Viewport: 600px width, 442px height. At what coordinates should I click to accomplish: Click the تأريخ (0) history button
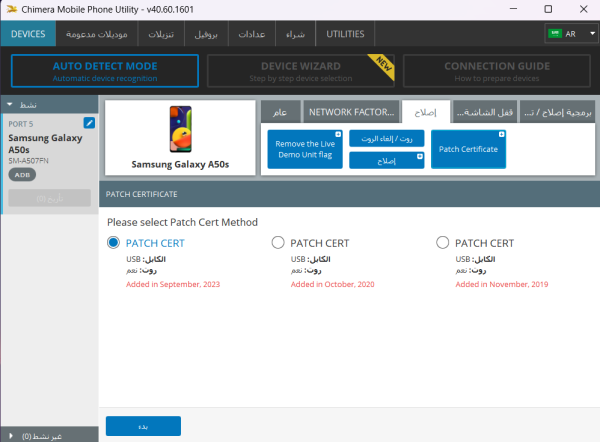click(x=50, y=198)
